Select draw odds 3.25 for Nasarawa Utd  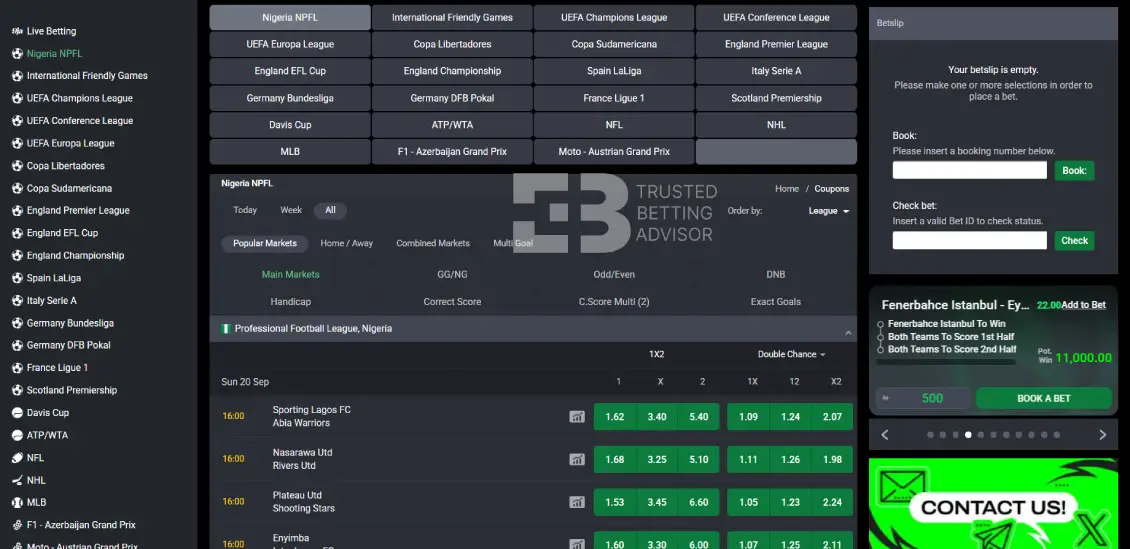click(x=657, y=460)
